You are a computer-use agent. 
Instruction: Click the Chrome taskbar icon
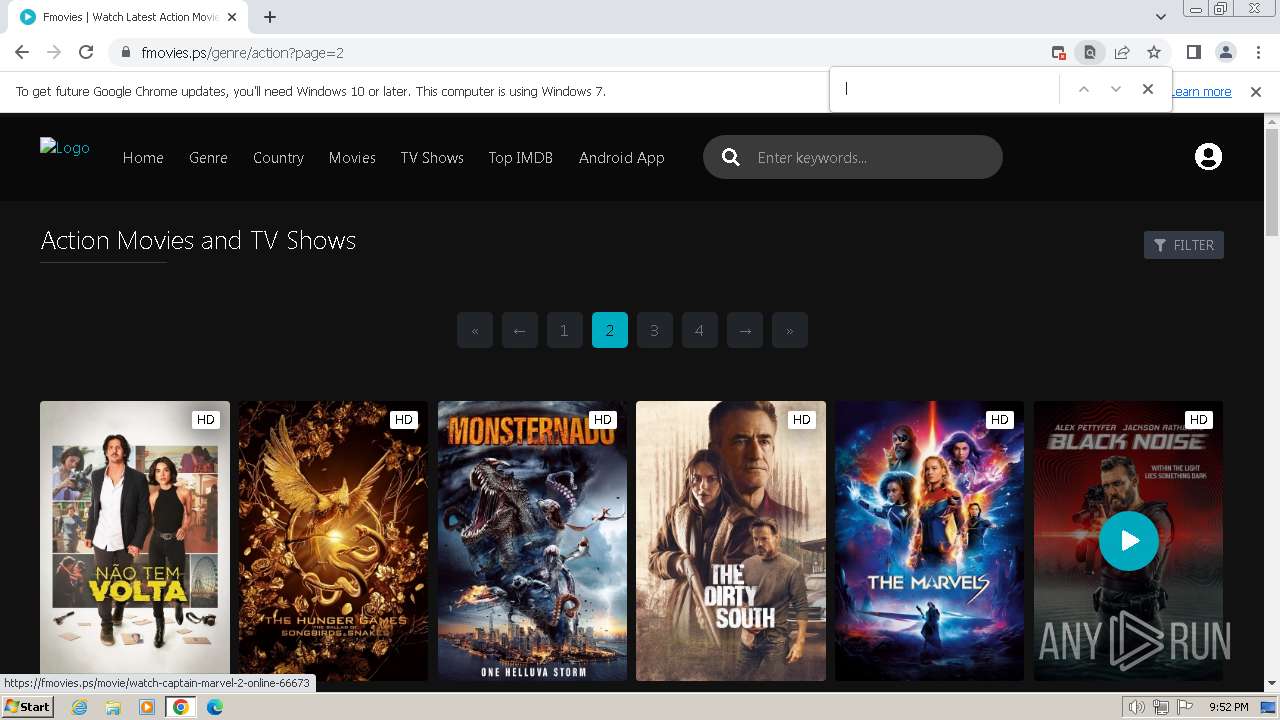(x=181, y=707)
